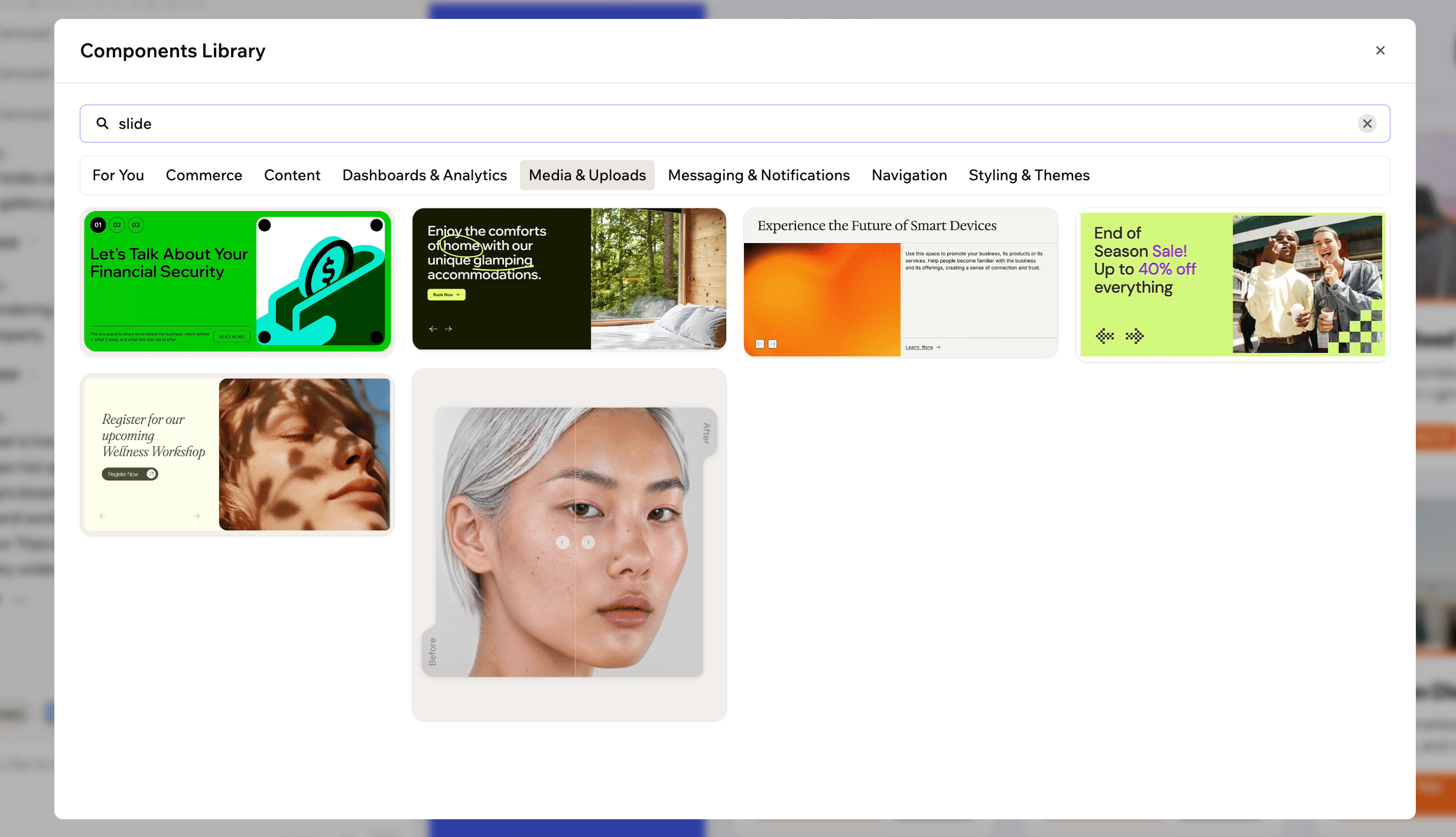This screenshot has height=837, width=1456.
Task: Click the After label on comparison image
Action: pyautogui.click(x=706, y=433)
